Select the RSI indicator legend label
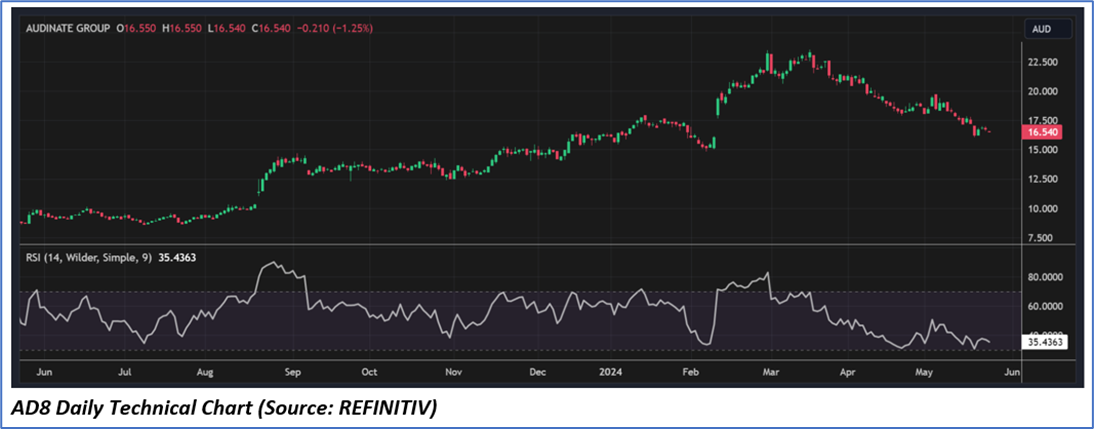This screenshot has width=1094, height=429. point(87,257)
